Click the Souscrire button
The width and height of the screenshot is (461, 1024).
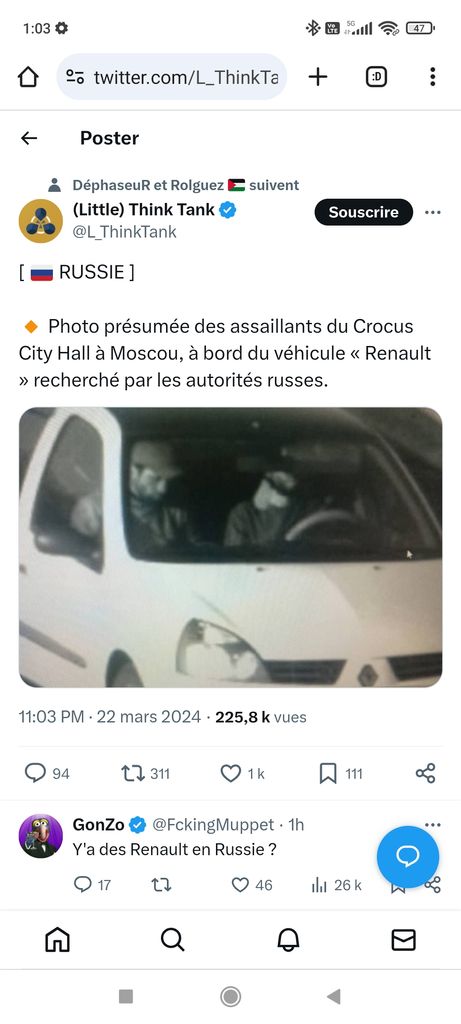[364, 212]
